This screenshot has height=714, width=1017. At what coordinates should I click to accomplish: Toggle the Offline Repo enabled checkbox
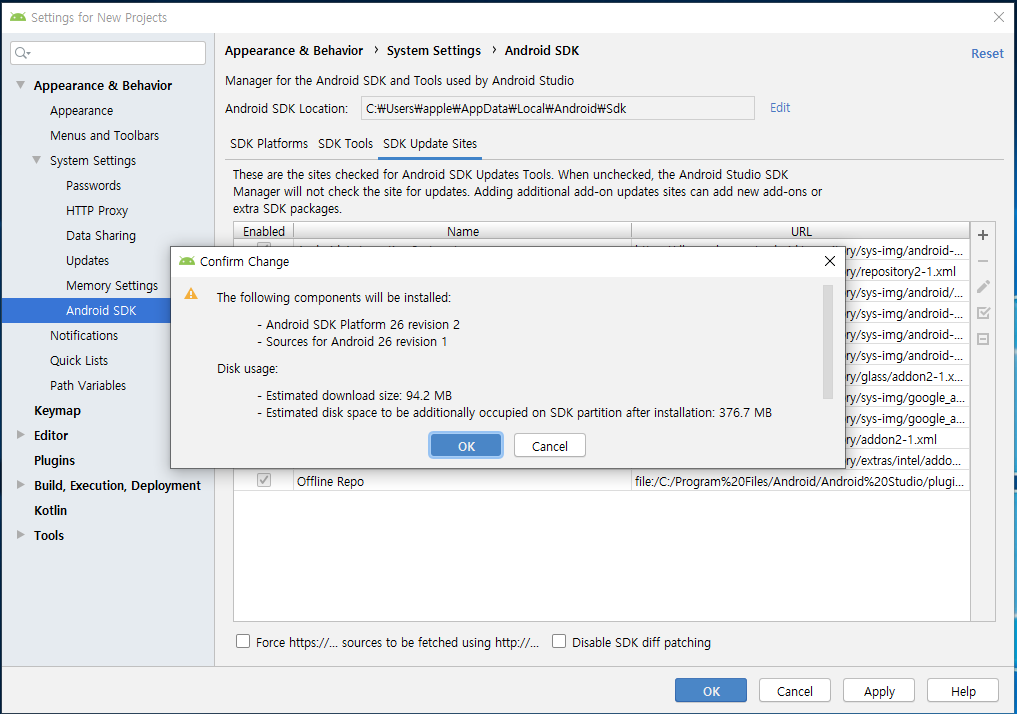pos(263,480)
